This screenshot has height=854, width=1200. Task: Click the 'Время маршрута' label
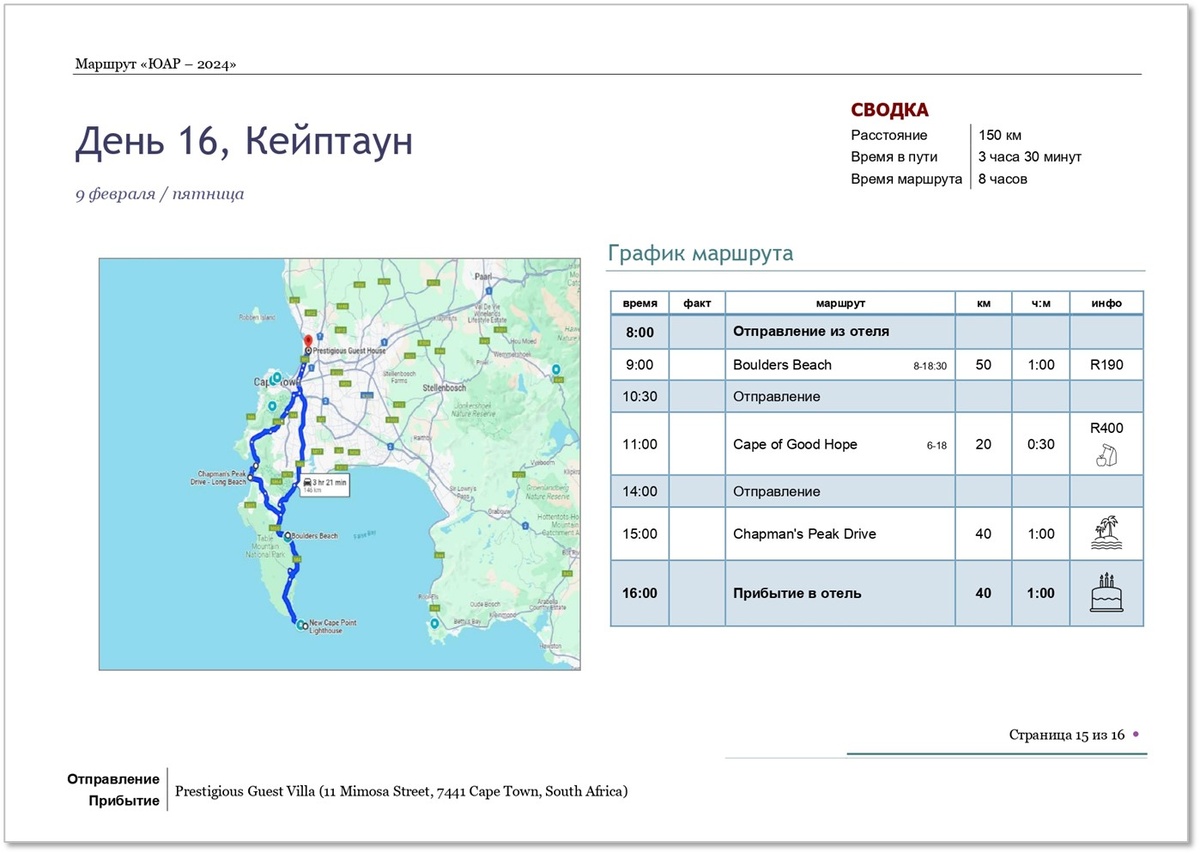(x=906, y=179)
